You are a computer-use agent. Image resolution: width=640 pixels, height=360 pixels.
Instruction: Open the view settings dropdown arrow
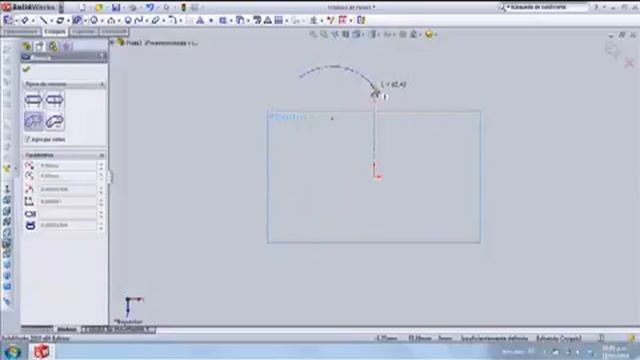(436, 35)
